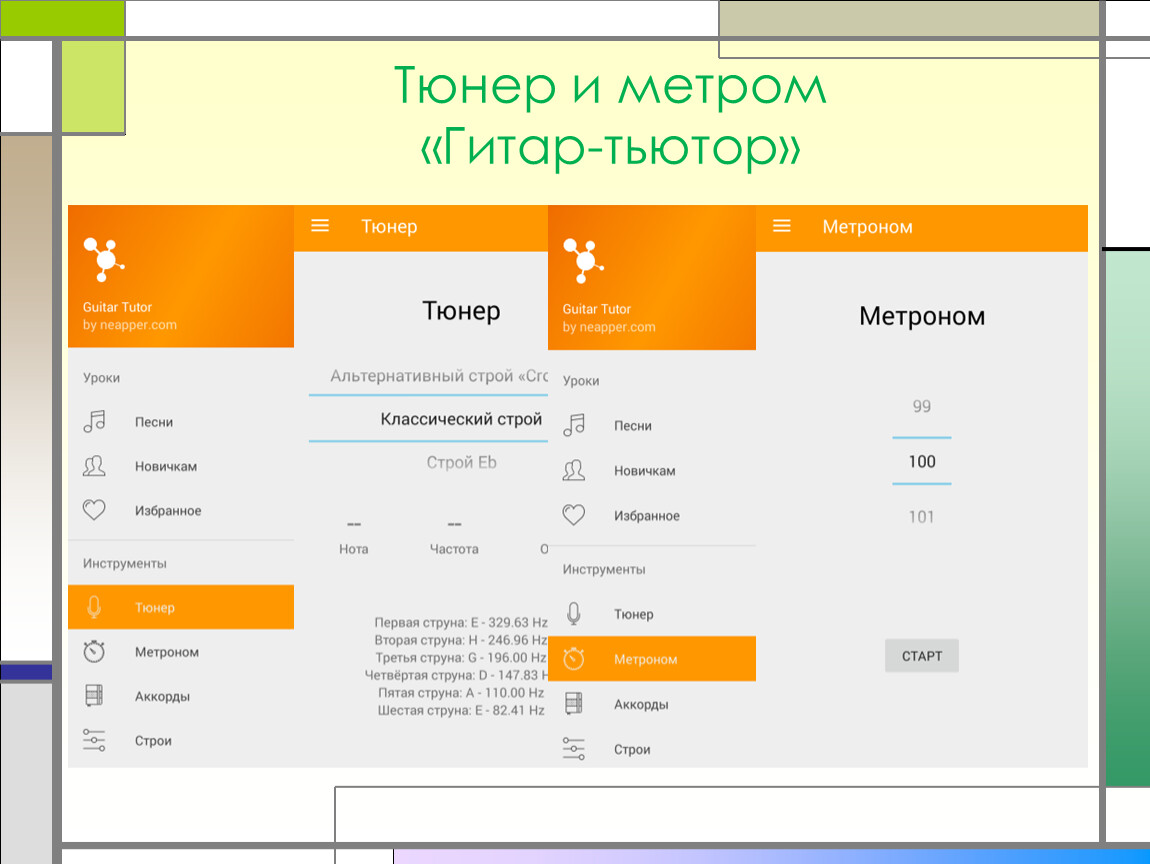Viewport: 1150px width, 864px height.
Task: Open Избранное in the right drawer
Action: tap(651, 516)
